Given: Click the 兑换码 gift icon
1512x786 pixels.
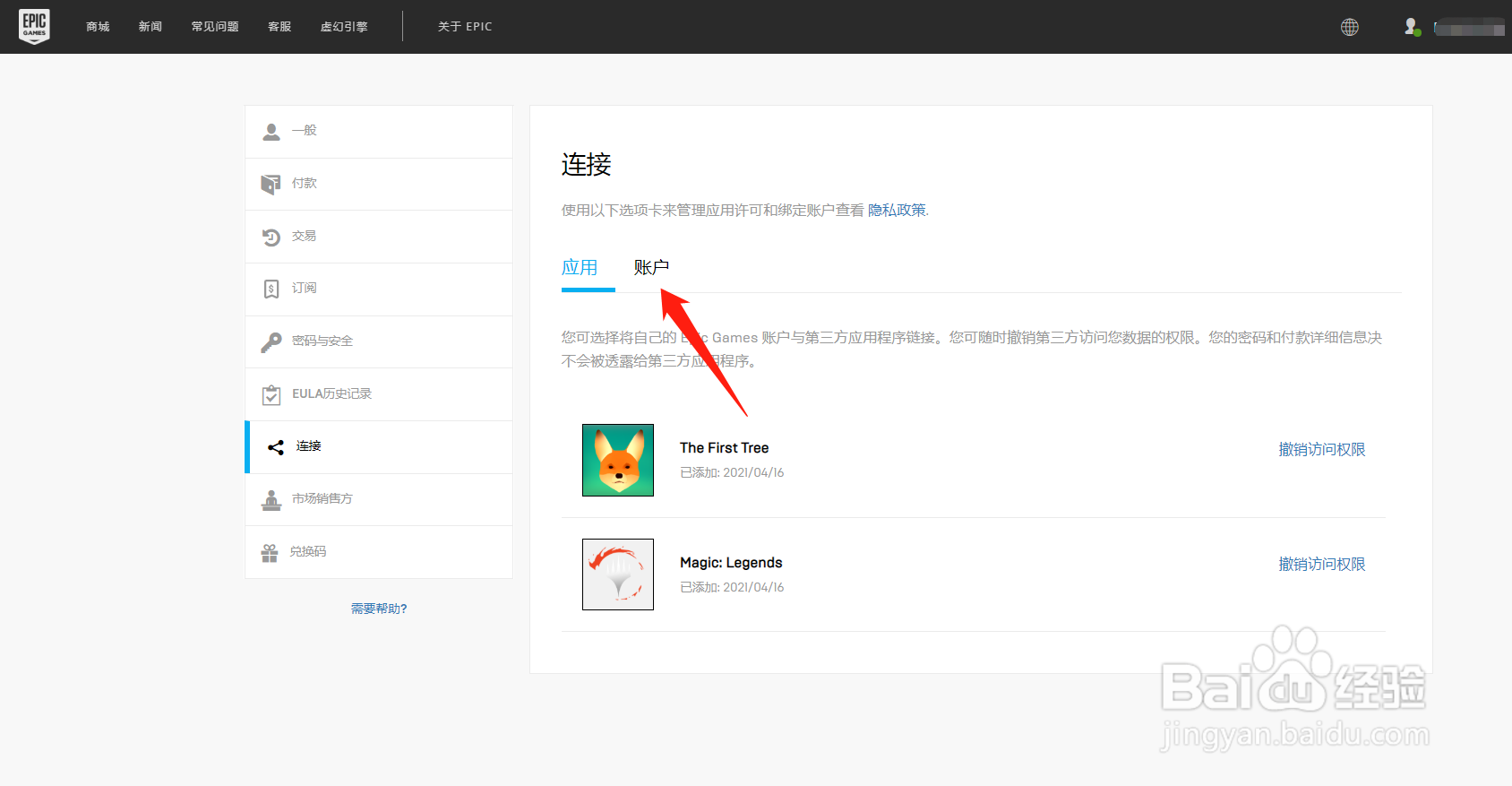Looking at the screenshot, I should tap(270, 553).
